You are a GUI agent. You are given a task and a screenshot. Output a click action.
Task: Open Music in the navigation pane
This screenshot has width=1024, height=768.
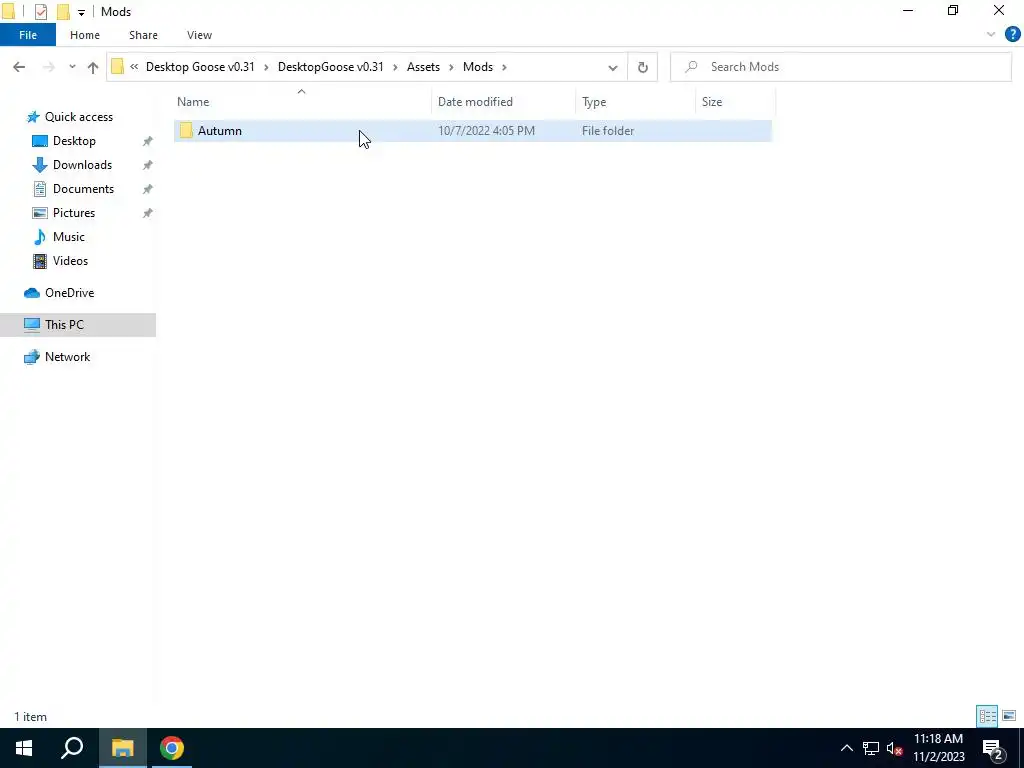tap(69, 237)
